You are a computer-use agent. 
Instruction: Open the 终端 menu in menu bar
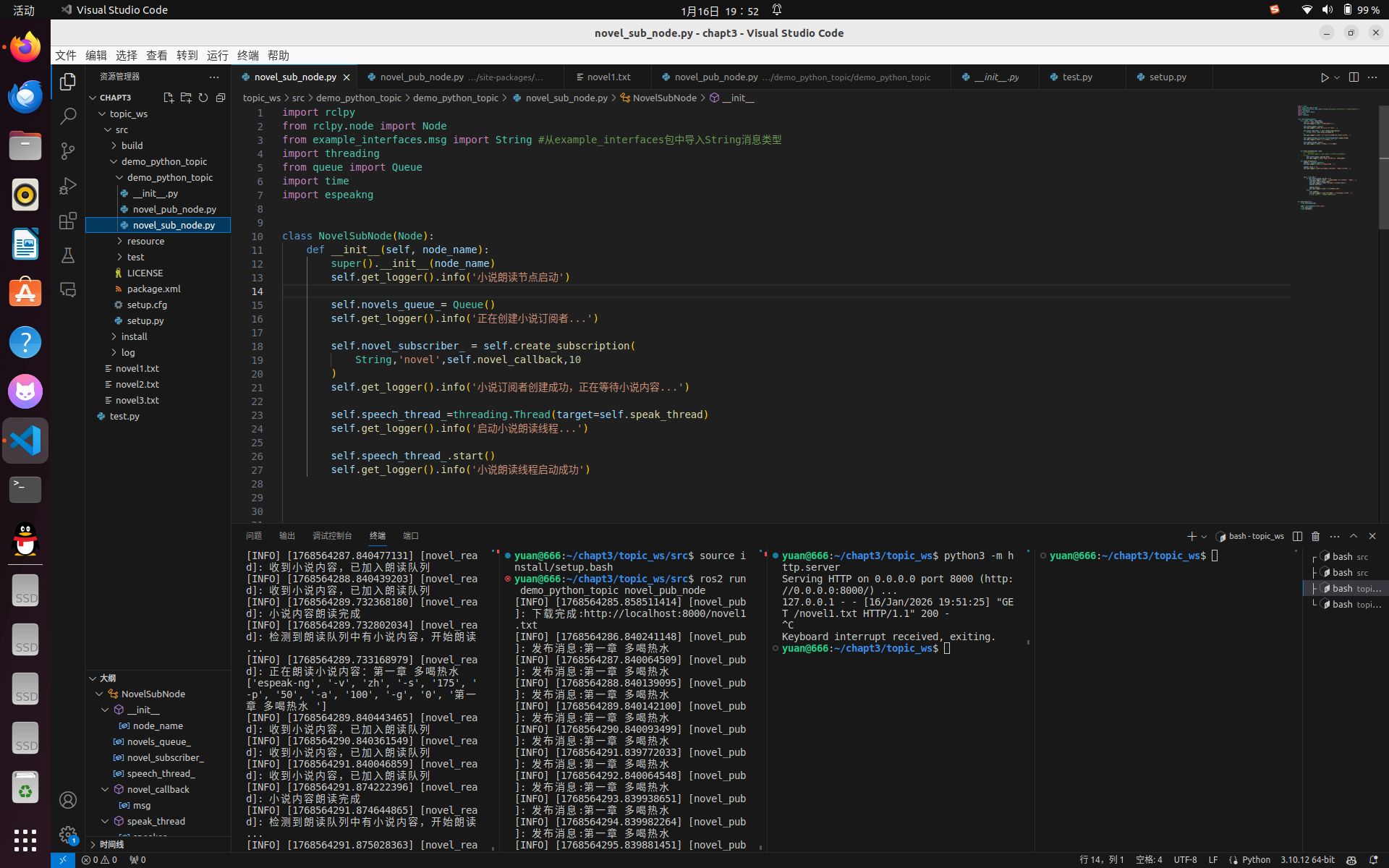[x=247, y=56]
